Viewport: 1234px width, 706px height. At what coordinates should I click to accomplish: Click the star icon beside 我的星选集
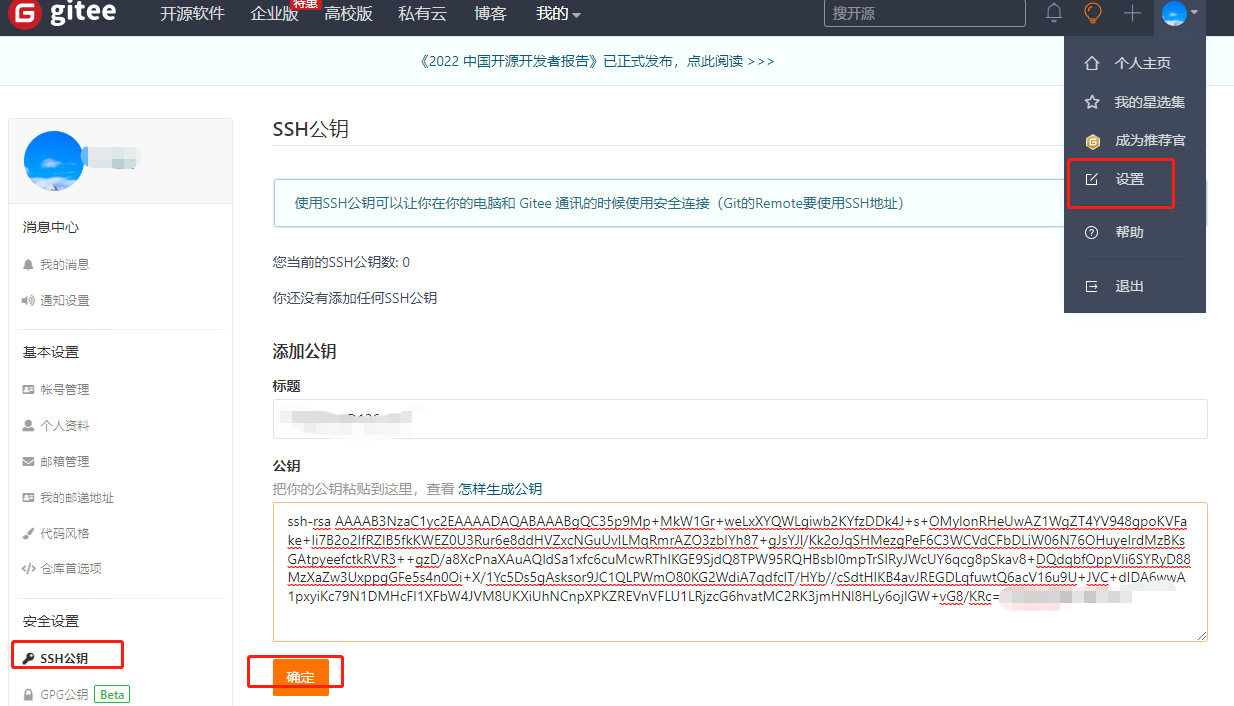[1092, 102]
